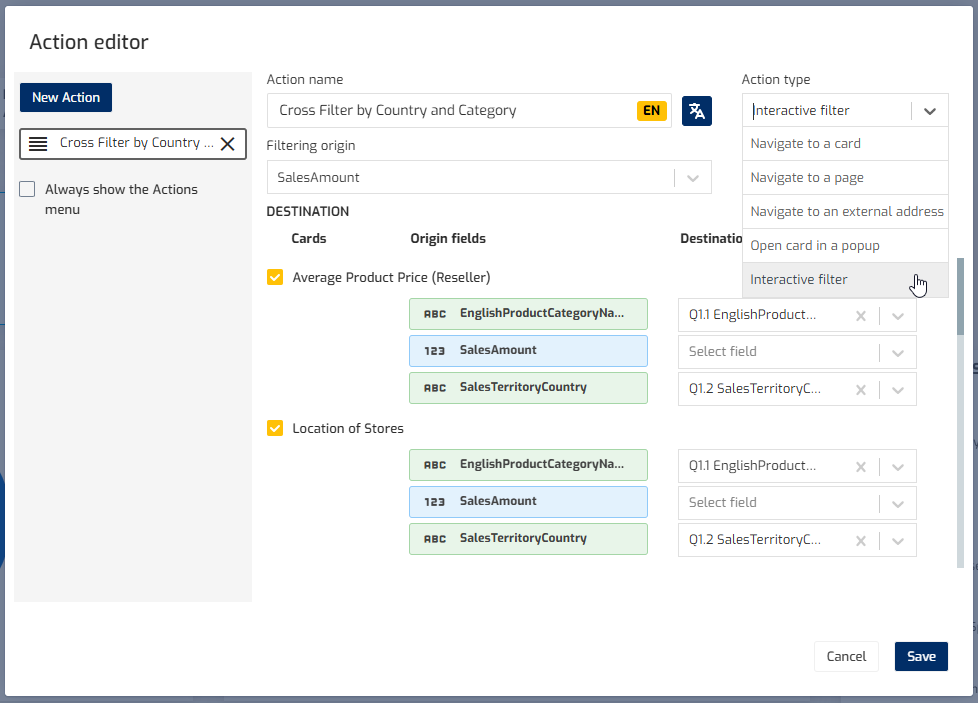Click the EN language badge on the name field
Screen dimensions: 978x703
(x=651, y=110)
